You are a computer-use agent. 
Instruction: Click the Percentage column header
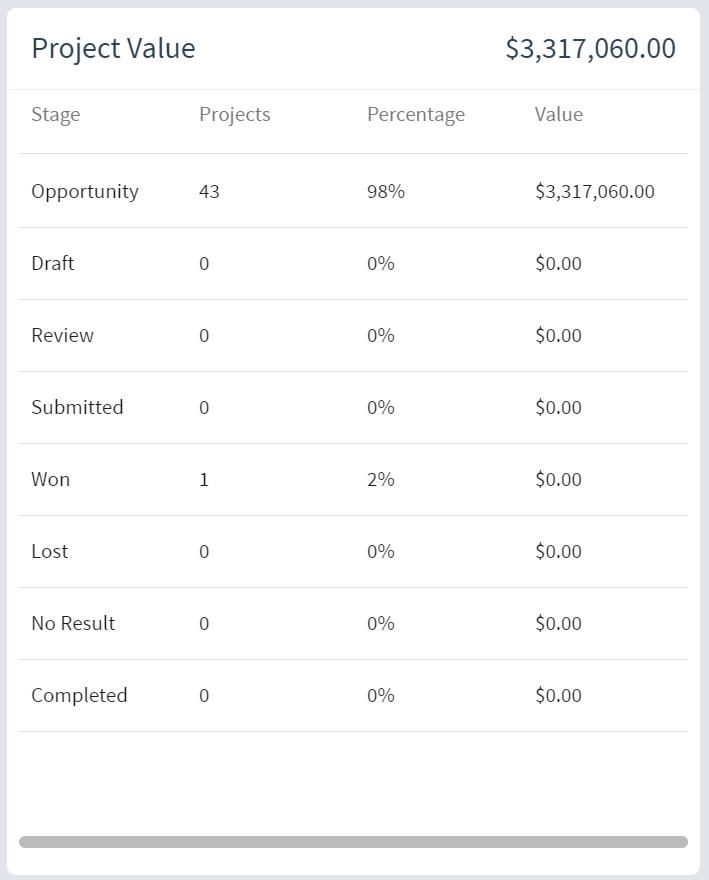[x=415, y=115]
